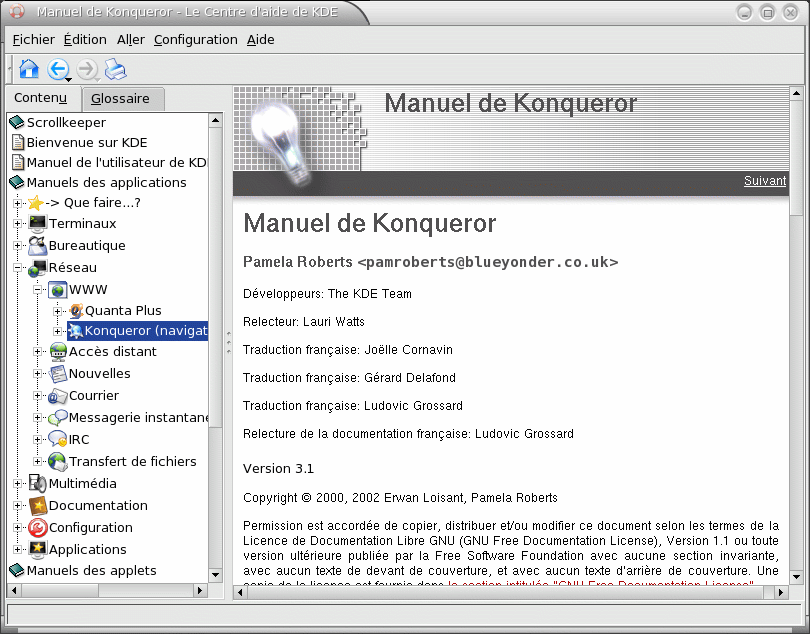
Task: Click the Messagerie instantanée chat icon
Action: point(58,417)
